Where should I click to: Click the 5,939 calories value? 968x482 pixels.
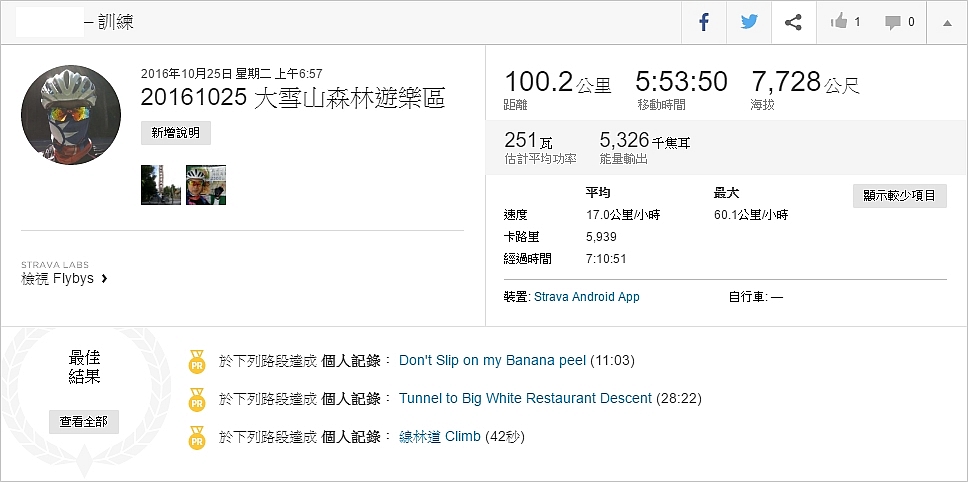[601, 237]
